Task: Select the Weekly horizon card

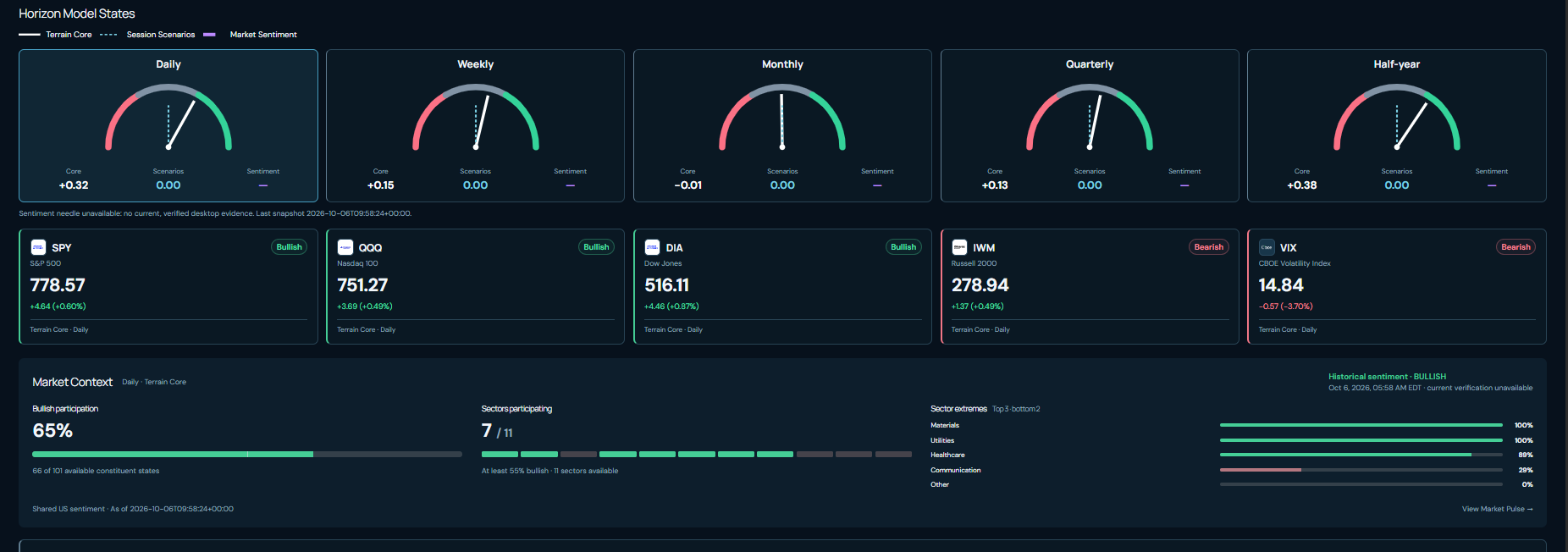Action: click(475, 125)
